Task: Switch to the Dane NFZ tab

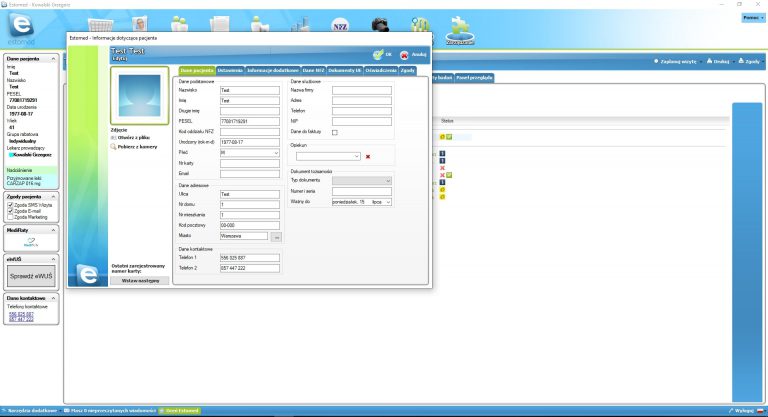Action: point(313,70)
